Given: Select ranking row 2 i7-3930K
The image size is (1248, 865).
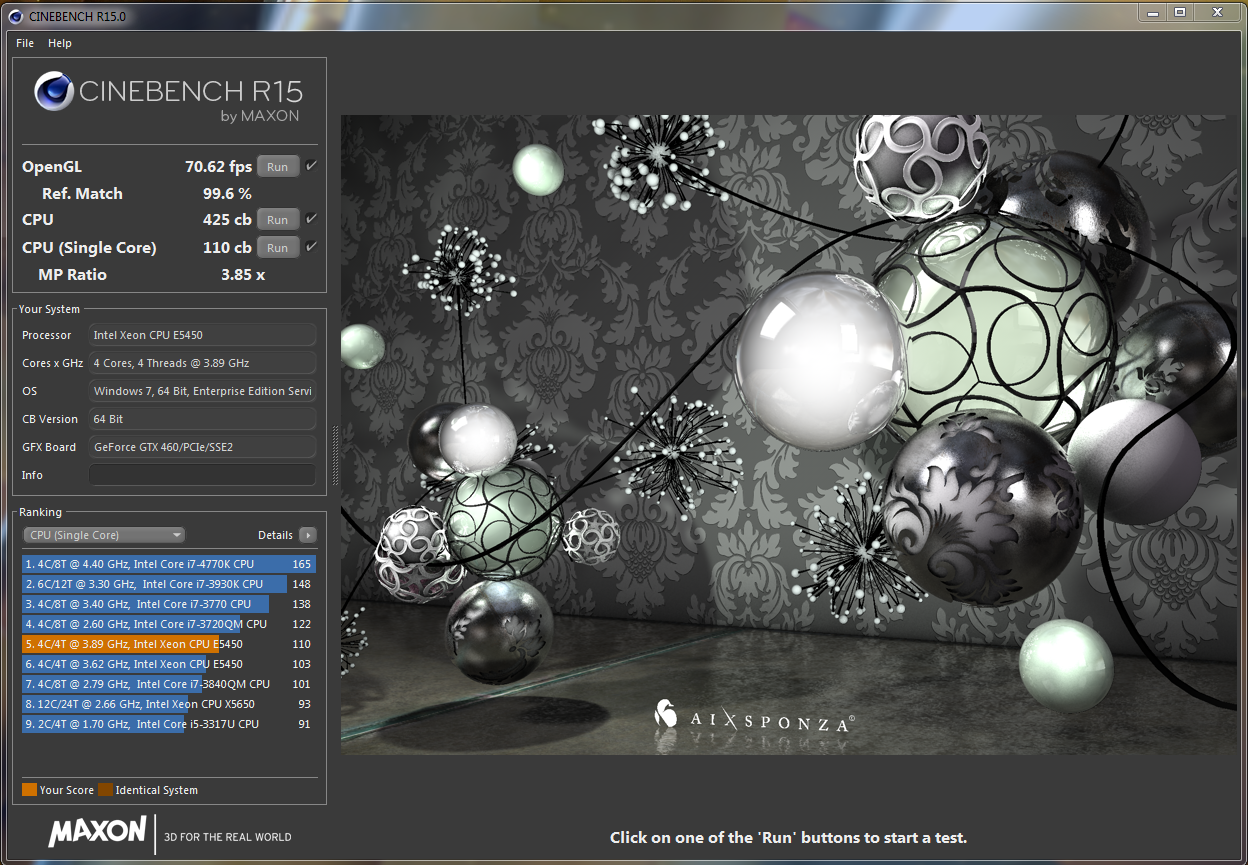Looking at the screenshot, I should [x=169, y=584].
